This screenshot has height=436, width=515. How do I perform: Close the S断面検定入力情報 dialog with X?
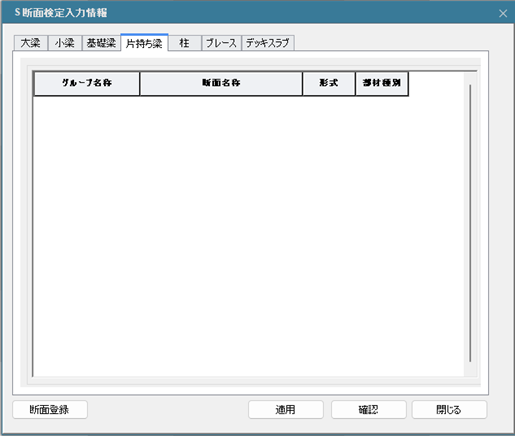[x=503, y=13]
